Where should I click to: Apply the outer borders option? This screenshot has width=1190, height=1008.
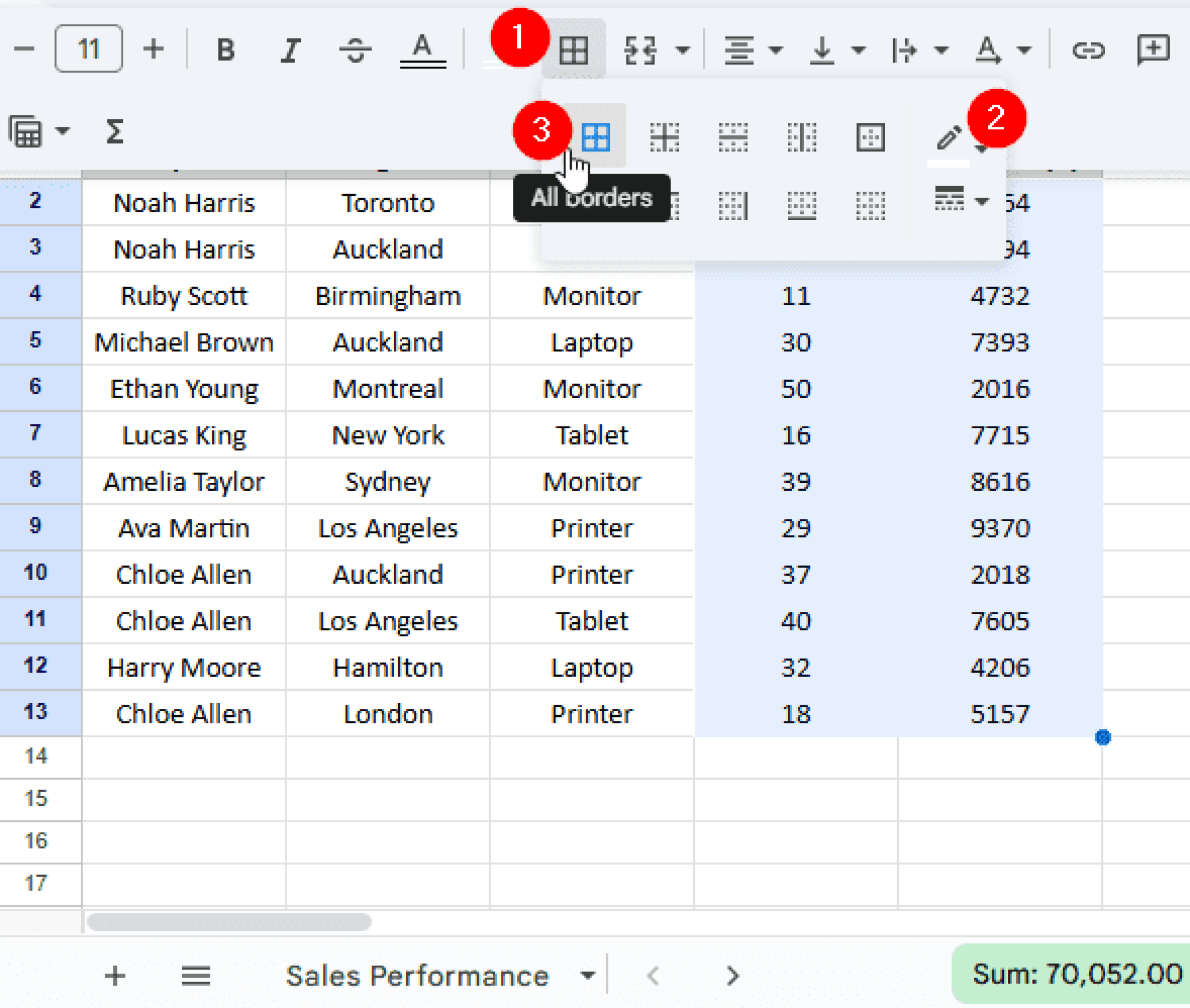pos(870,138)
